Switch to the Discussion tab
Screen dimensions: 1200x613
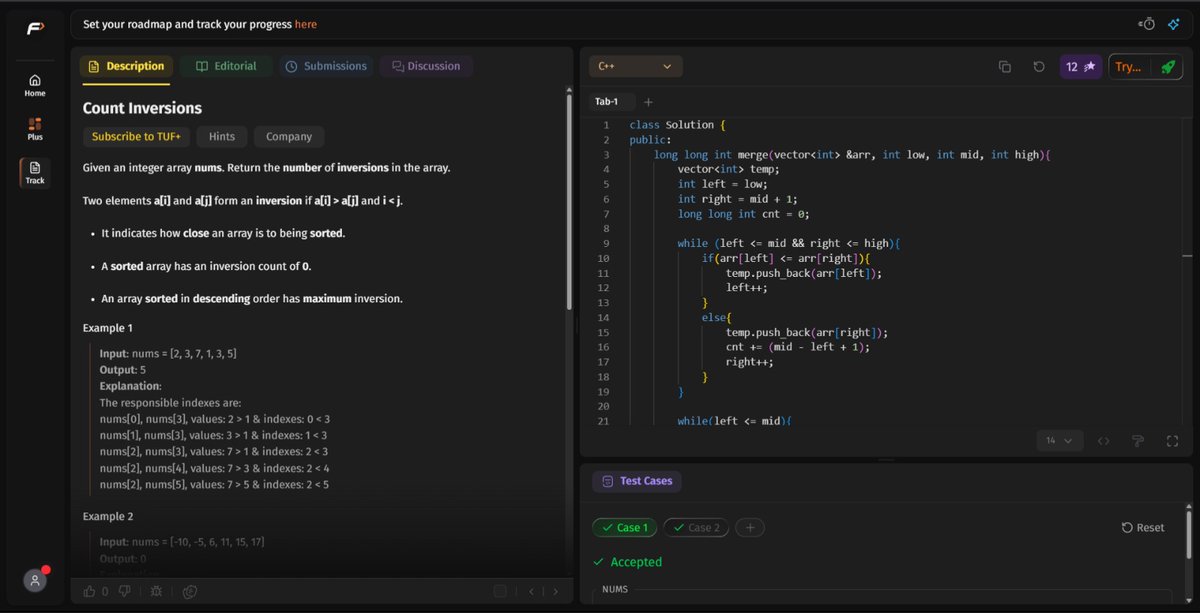point(426,66)
